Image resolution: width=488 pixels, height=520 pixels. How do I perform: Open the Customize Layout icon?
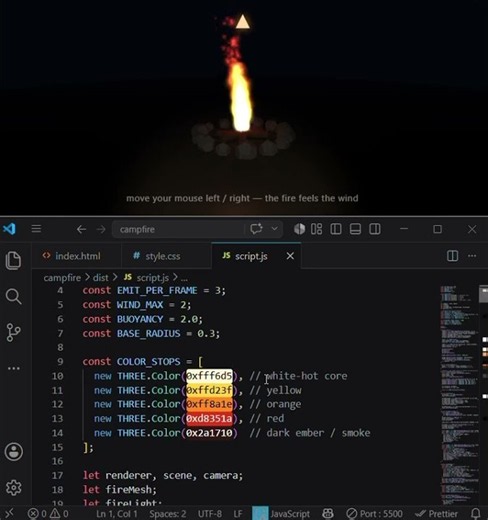[x=316, y=229]
